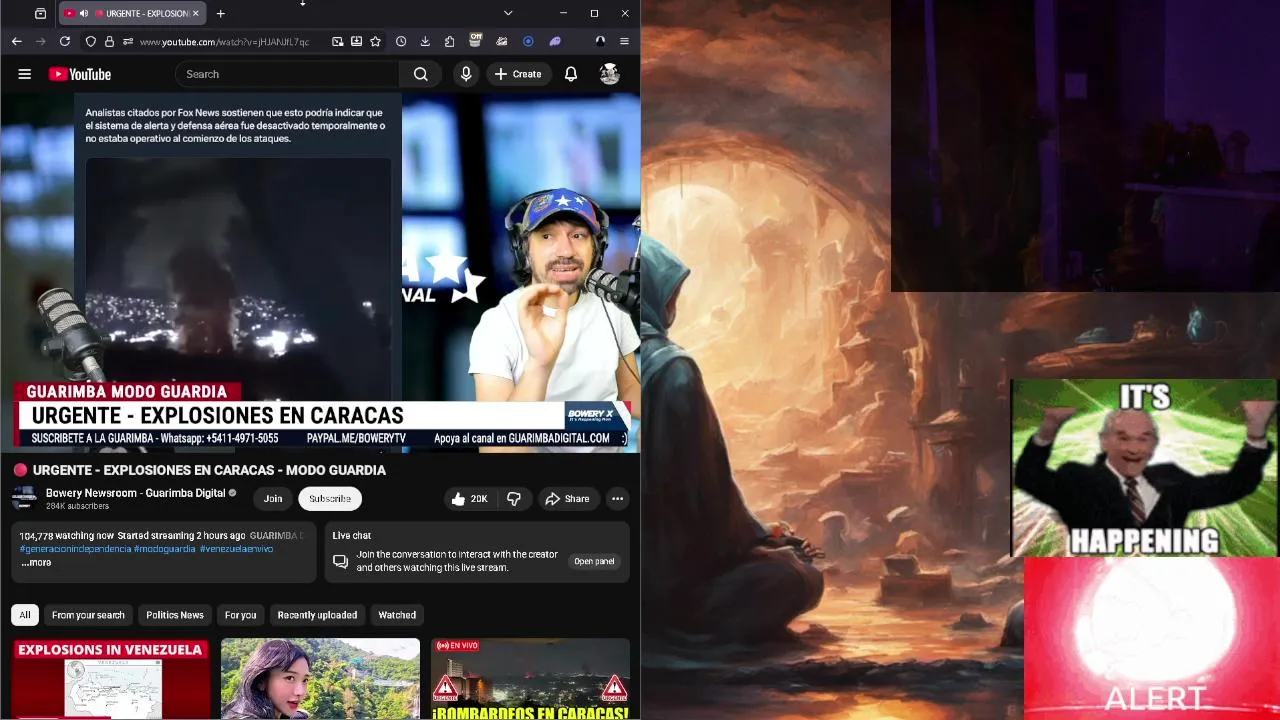Screen dimensions: 1280x720
Task: Open the Firefox application menu
Action: [x=624, y=41]
